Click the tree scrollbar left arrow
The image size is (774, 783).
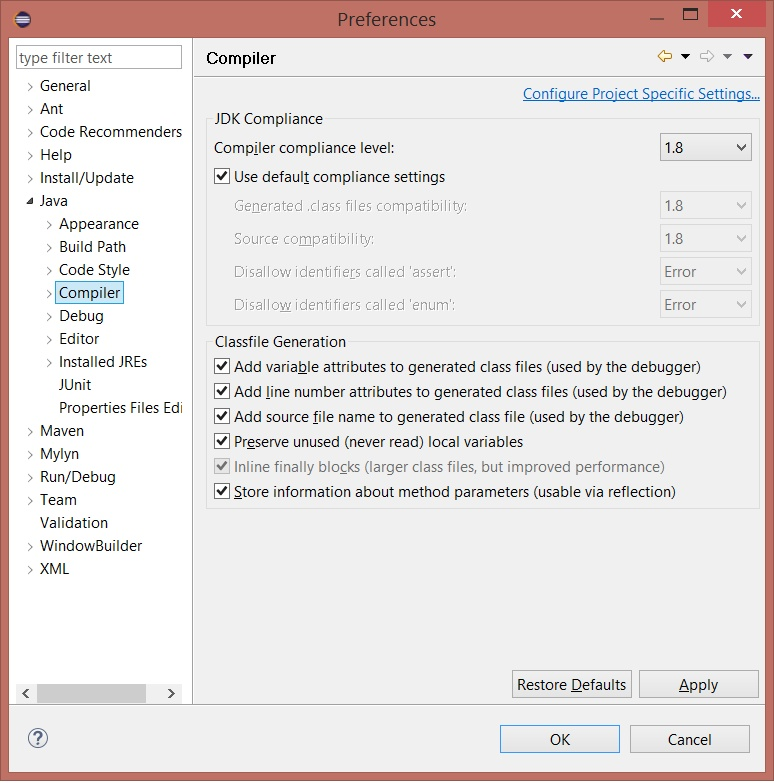pyautogui.click(x=26, y=693)
